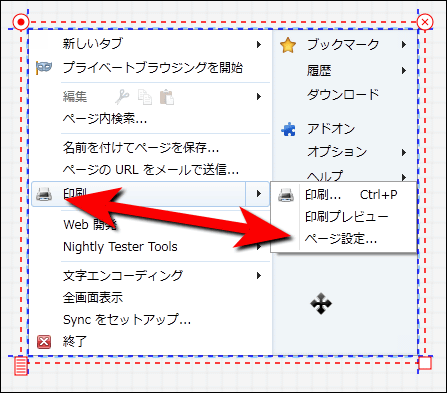Expand the 編集 submenu arrow

(x=259, y=97)
